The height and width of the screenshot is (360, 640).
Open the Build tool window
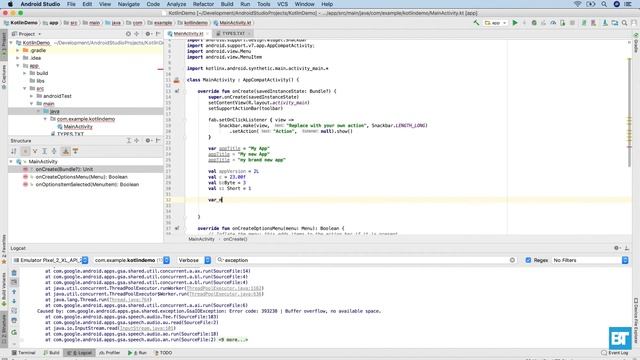pos(51,353)
